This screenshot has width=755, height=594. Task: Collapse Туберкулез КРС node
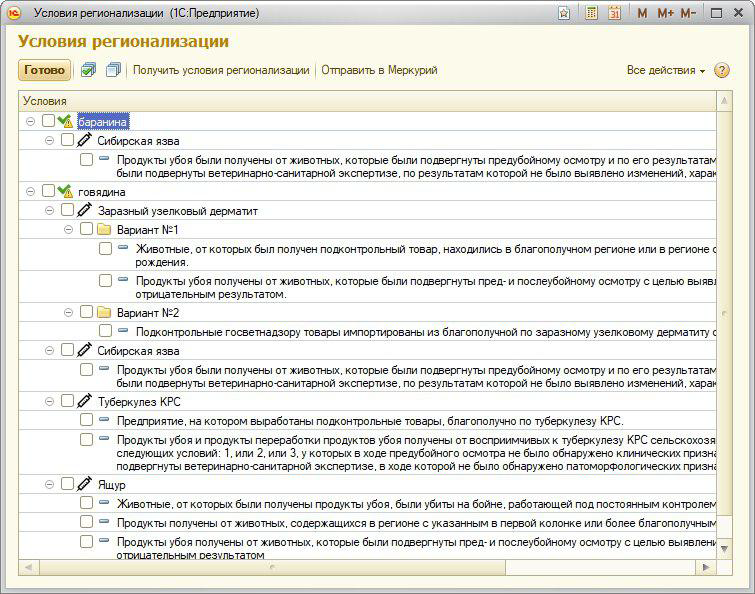click(x=49, y=401)
